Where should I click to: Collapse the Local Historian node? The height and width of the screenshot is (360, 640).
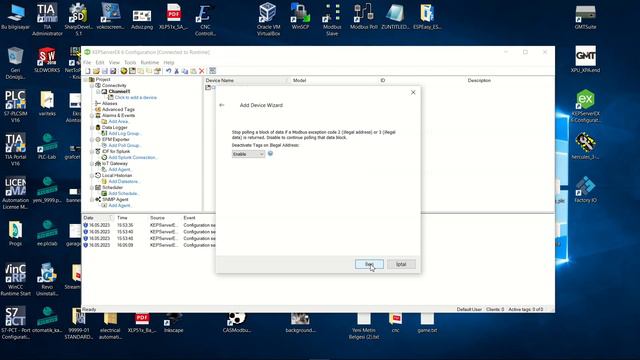coord(92,176)
